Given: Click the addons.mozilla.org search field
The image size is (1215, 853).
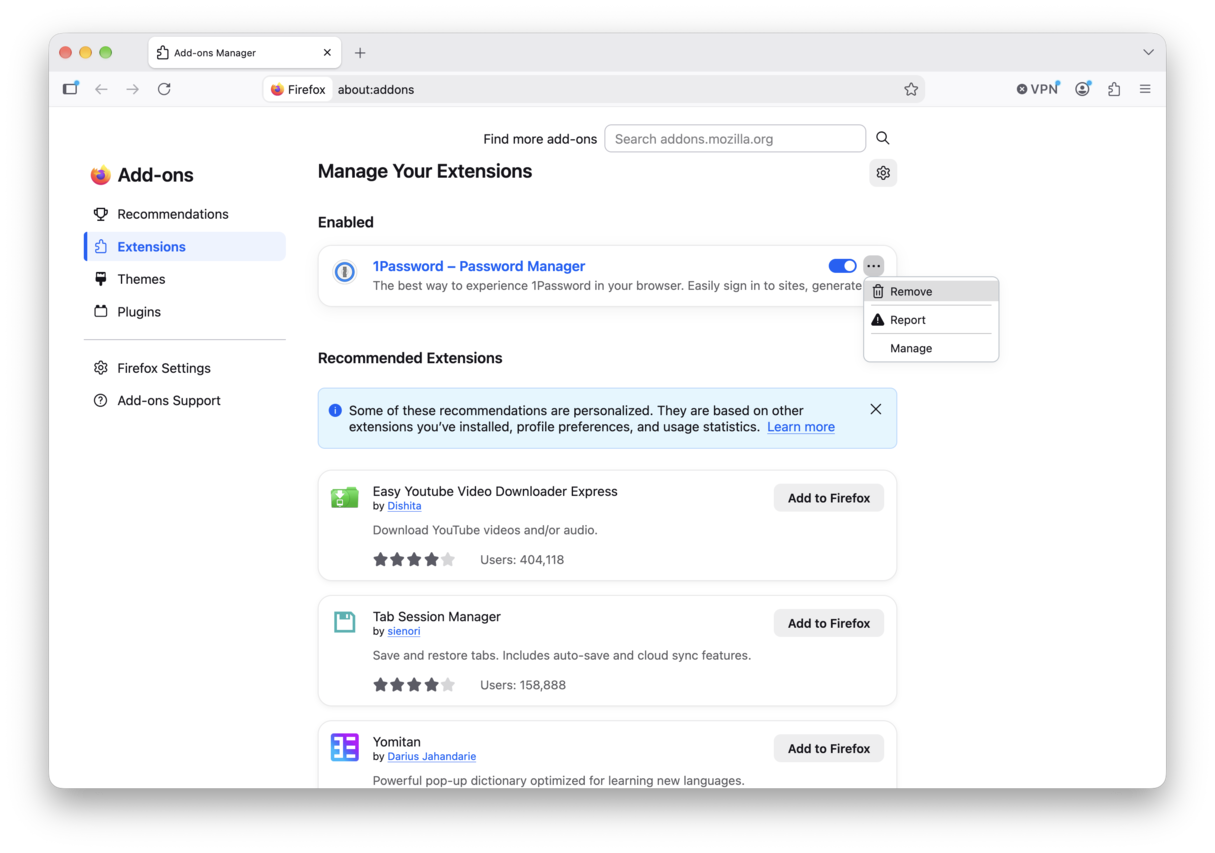Looking at the screenshot, I should tap(735, 139).
